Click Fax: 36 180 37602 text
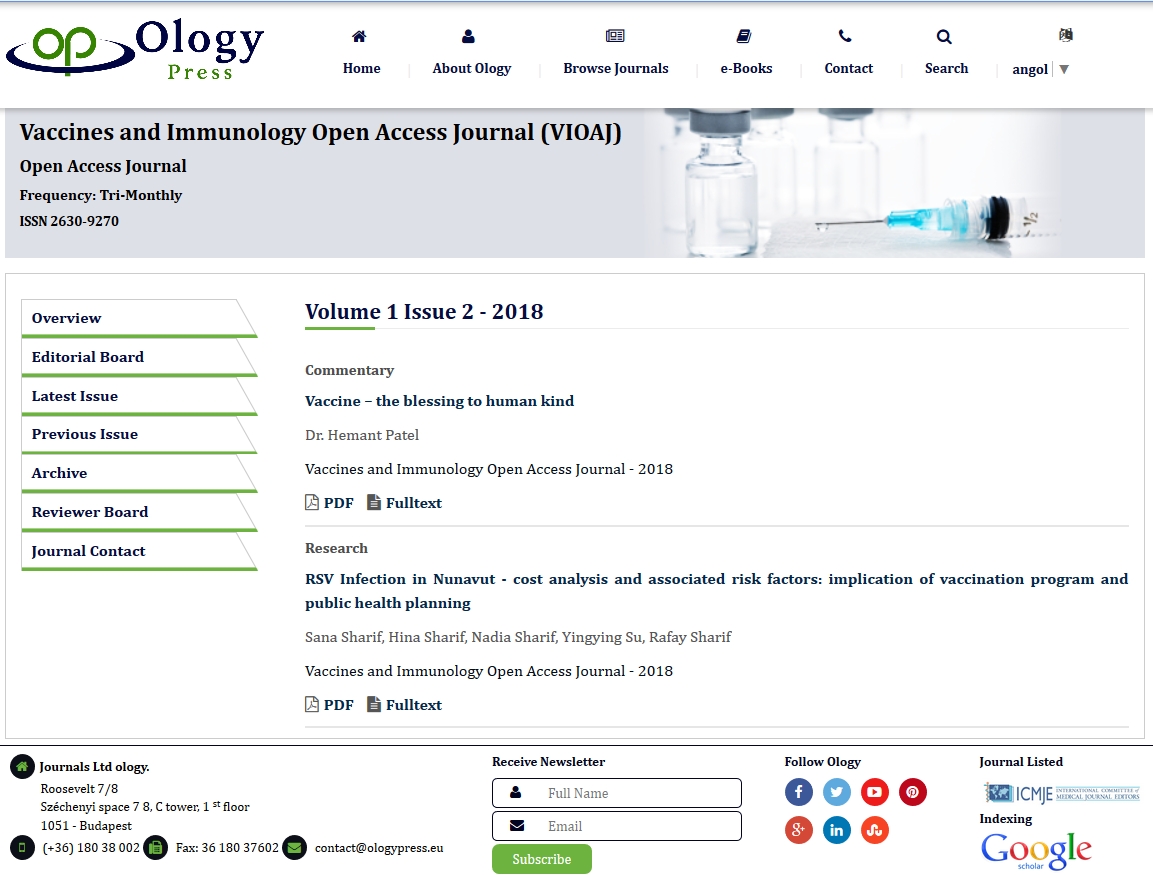 pyautogui.click(x=227, y=848)
